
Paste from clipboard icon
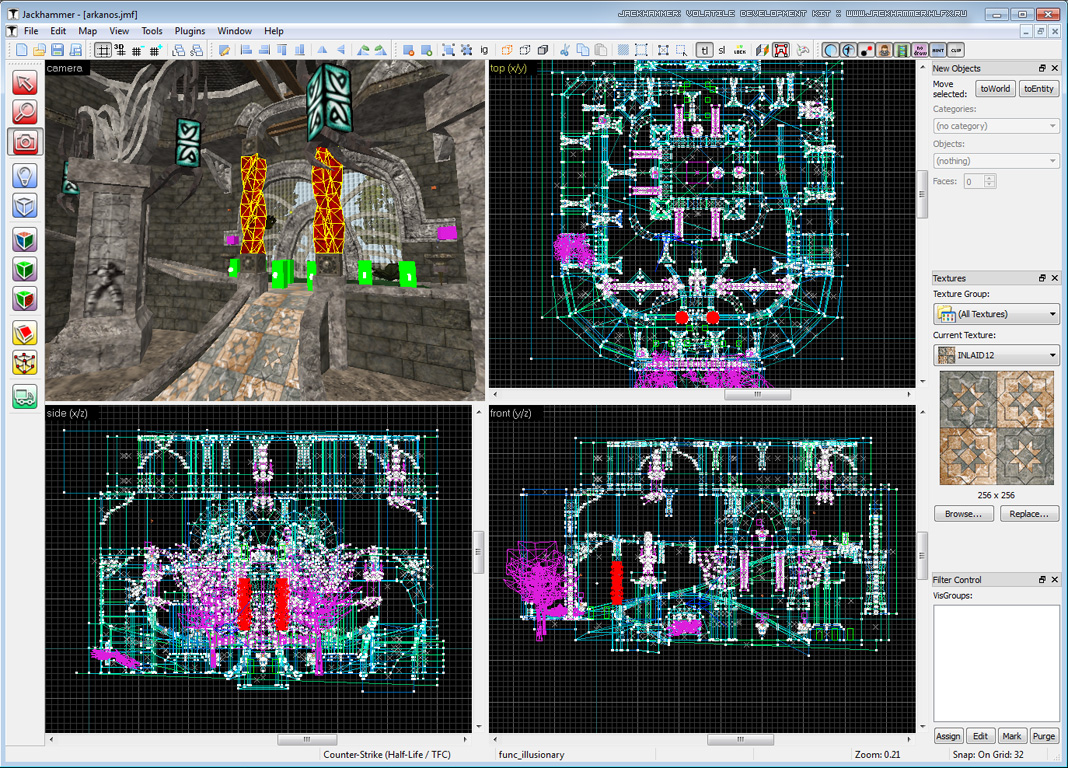point(601,50)
